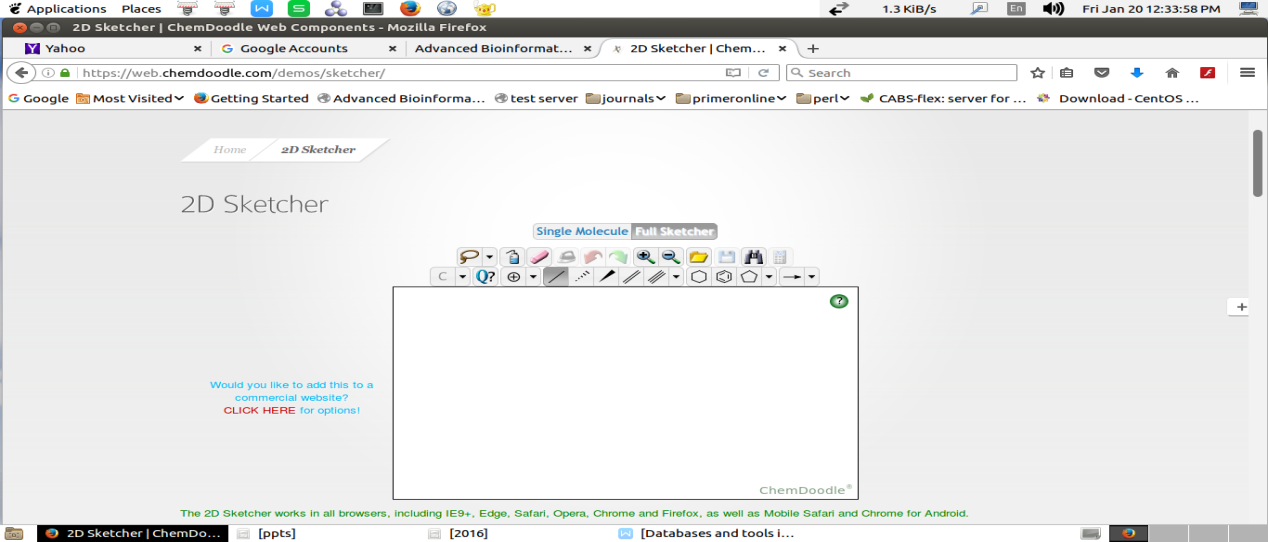Click the Downloads arrow icon

(1137, 73)
